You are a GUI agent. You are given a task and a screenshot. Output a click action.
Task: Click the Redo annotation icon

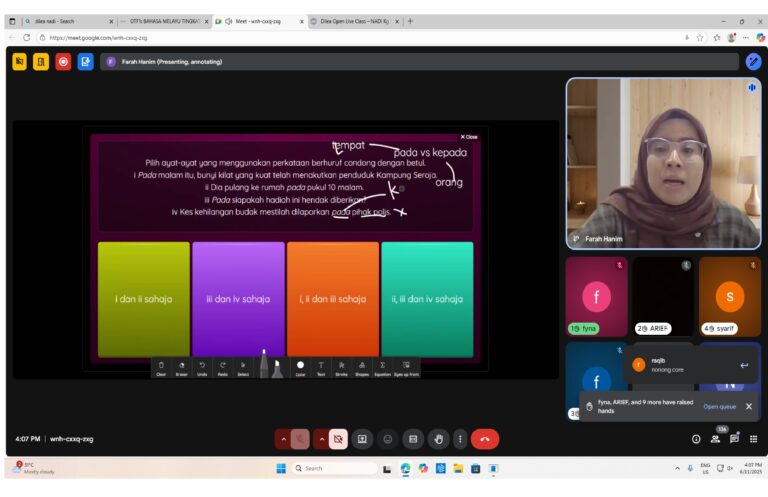tap(222, 367)
